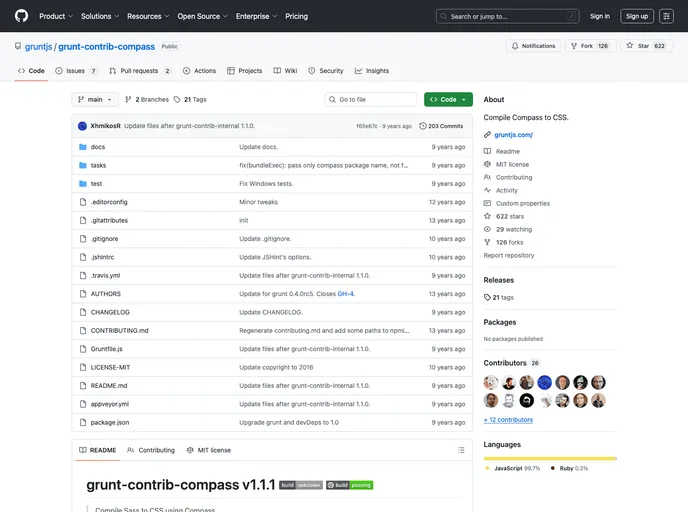Click the history clock icon beside 203 Commits
The height and width of the screenshot is (512, 688).
point(423,126)
